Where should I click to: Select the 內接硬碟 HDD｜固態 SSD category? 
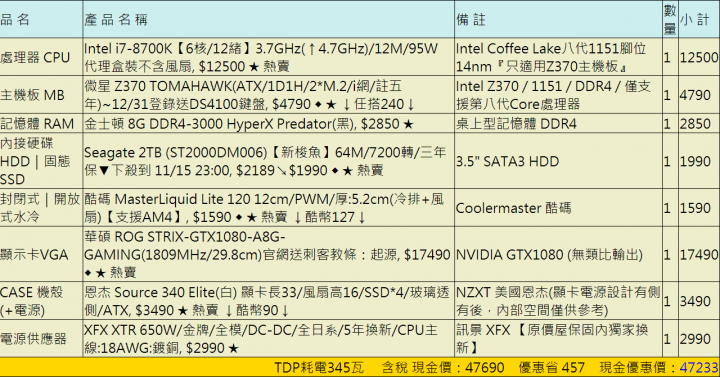coord(35,161)
